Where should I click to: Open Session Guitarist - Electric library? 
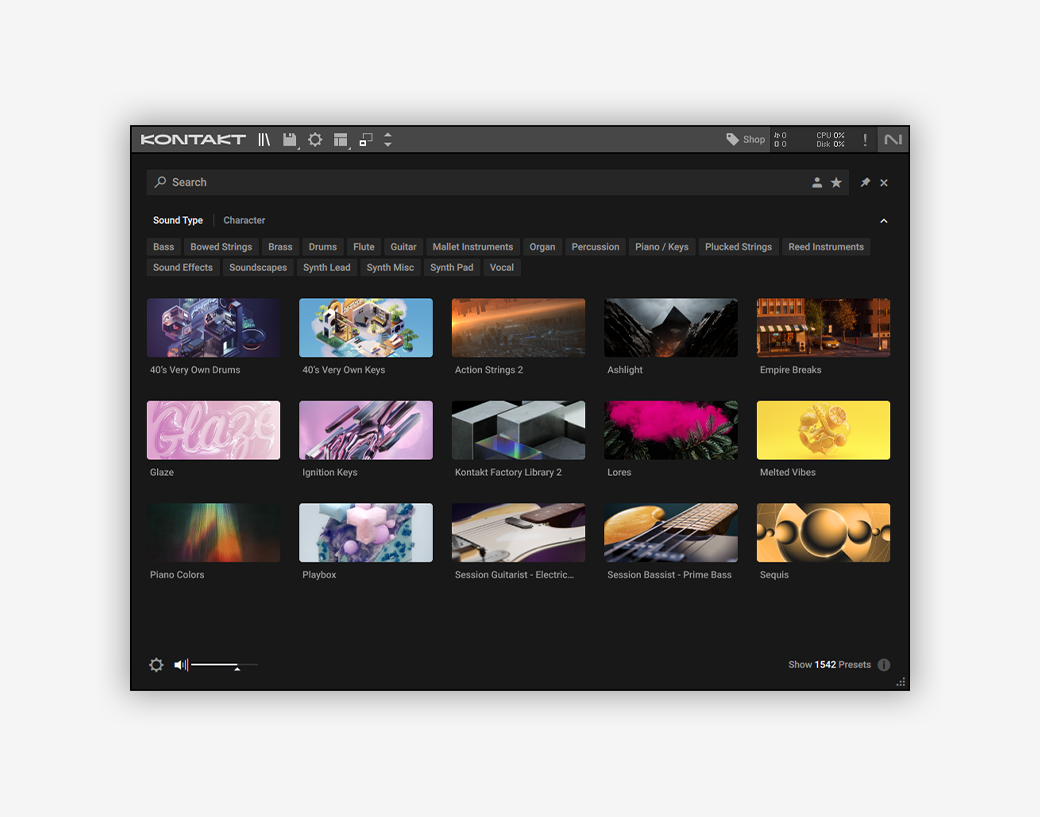tap(518, 533)
